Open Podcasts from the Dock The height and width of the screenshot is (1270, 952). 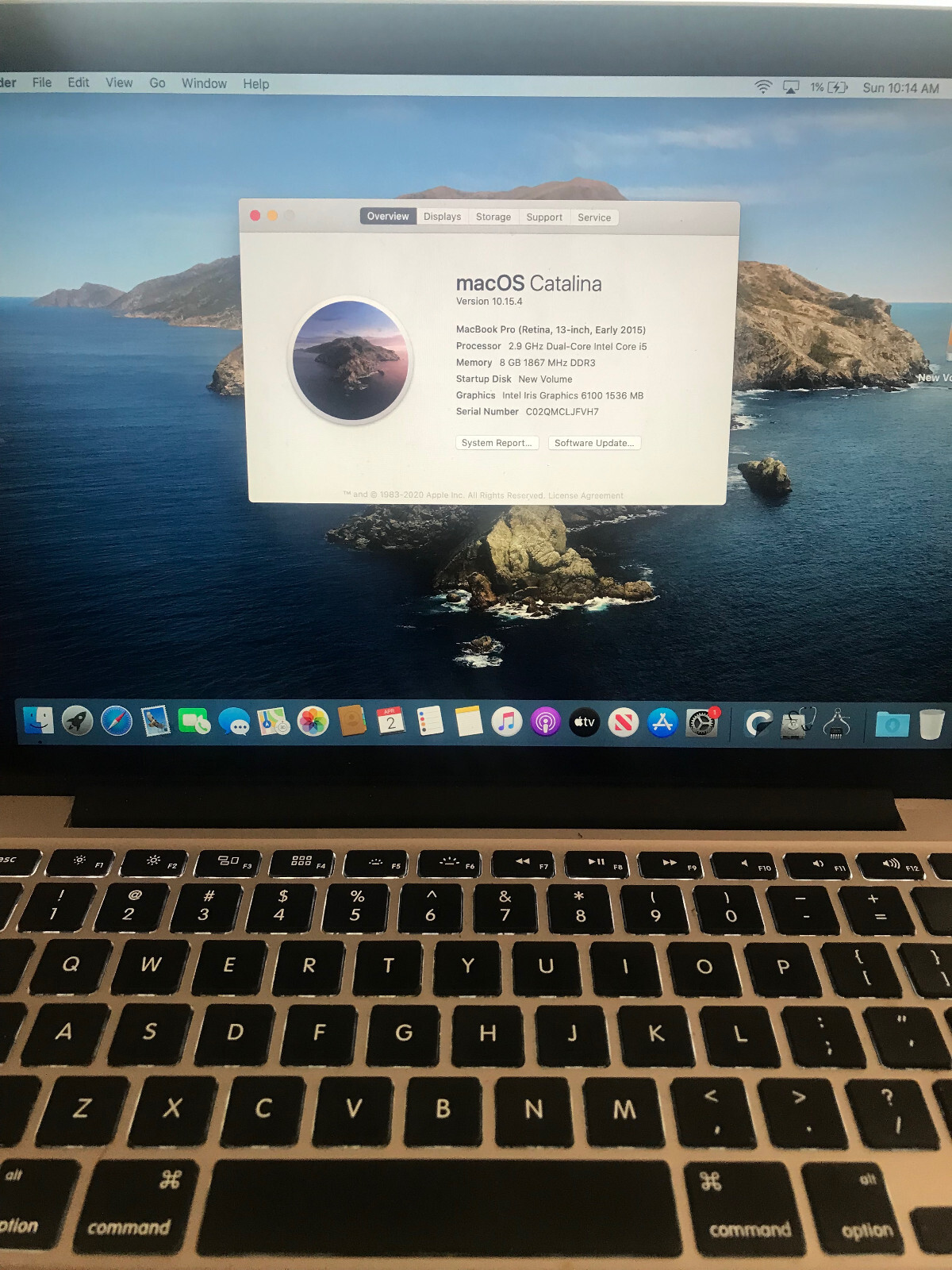click(546, 722)
